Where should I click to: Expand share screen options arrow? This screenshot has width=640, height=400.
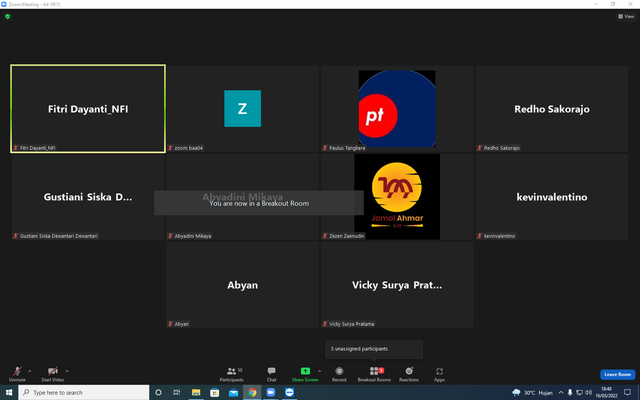pos(320,371)
